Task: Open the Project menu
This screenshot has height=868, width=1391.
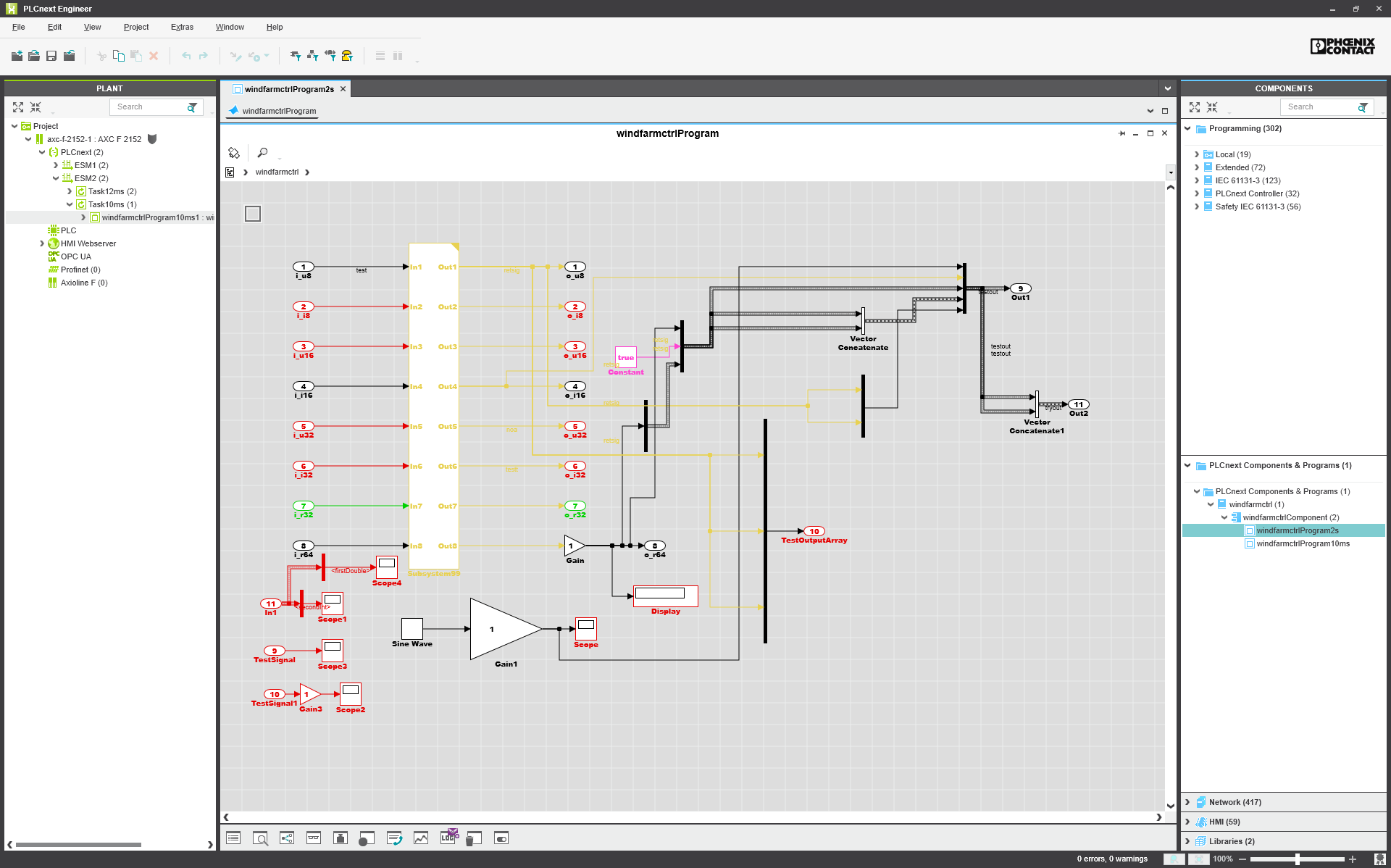Action: tap(136, 27)
